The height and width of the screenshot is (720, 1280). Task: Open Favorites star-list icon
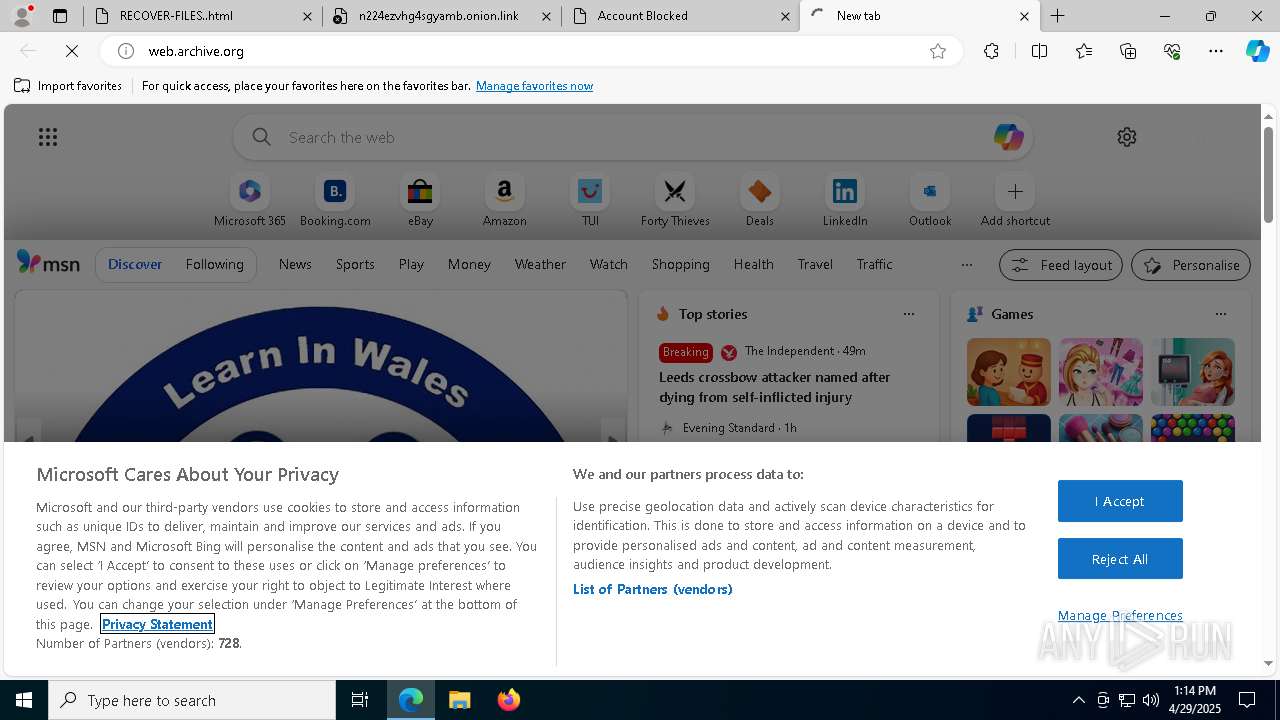point(1084,51)
